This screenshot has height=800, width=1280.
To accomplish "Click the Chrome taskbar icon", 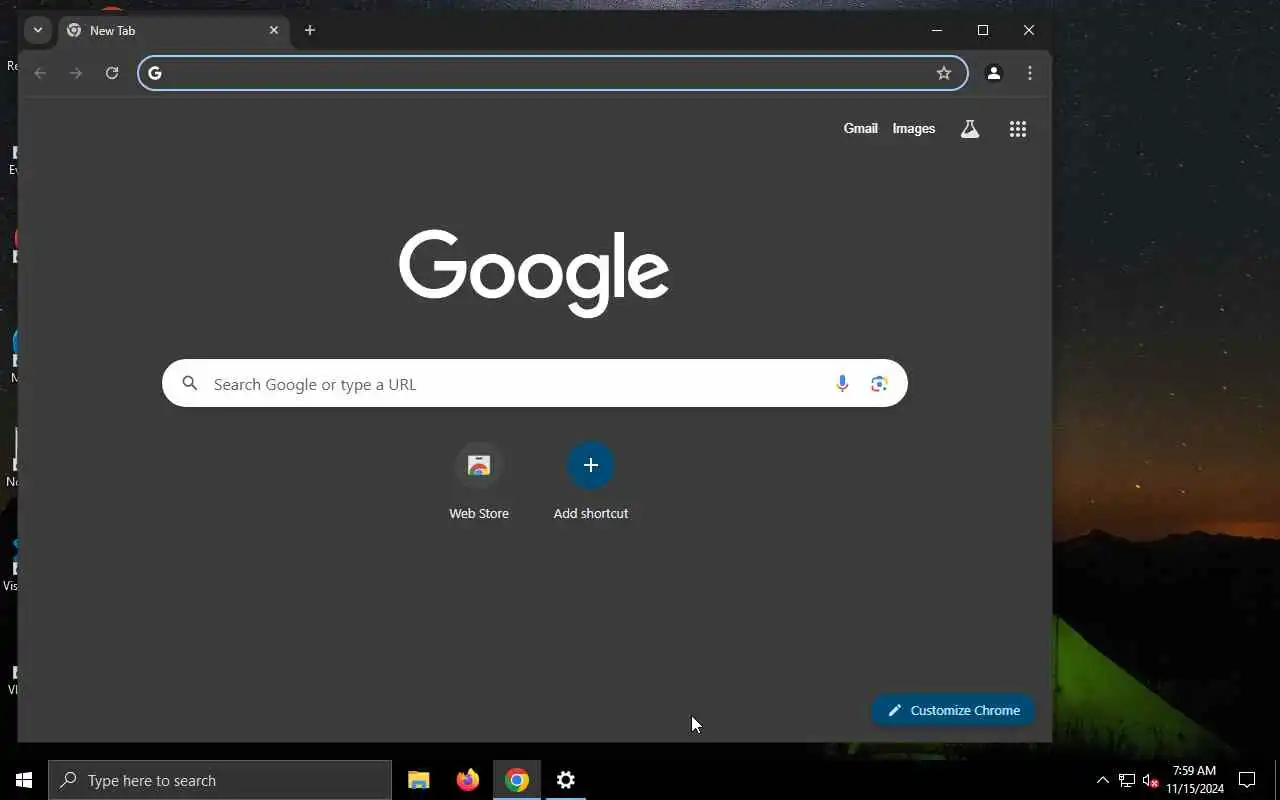I will click(x=517, y=780).
